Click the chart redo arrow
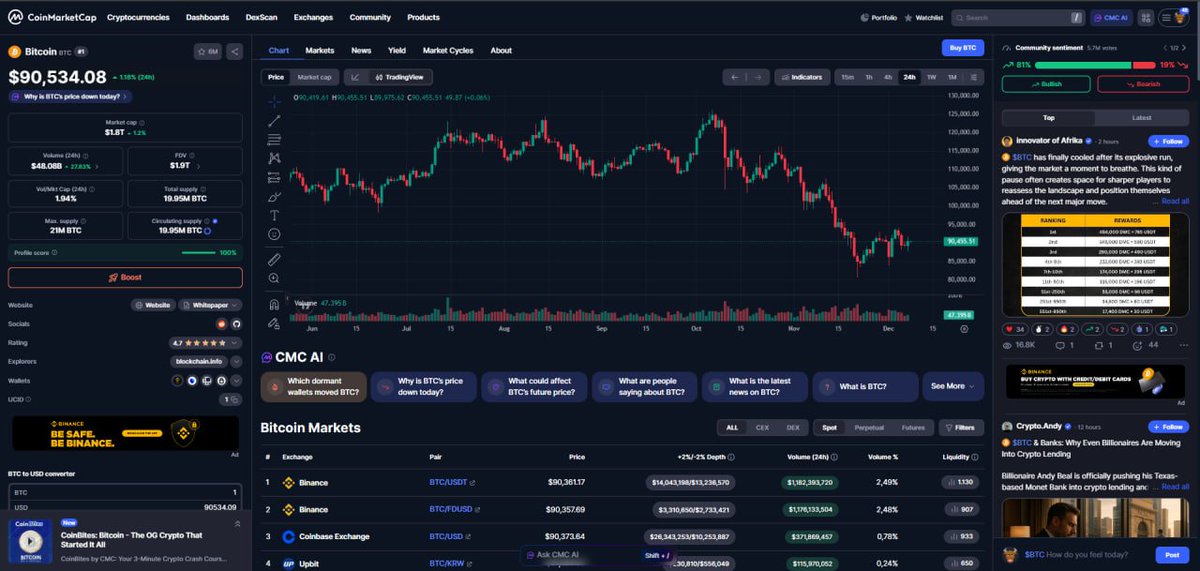 [x=759, y=77]
